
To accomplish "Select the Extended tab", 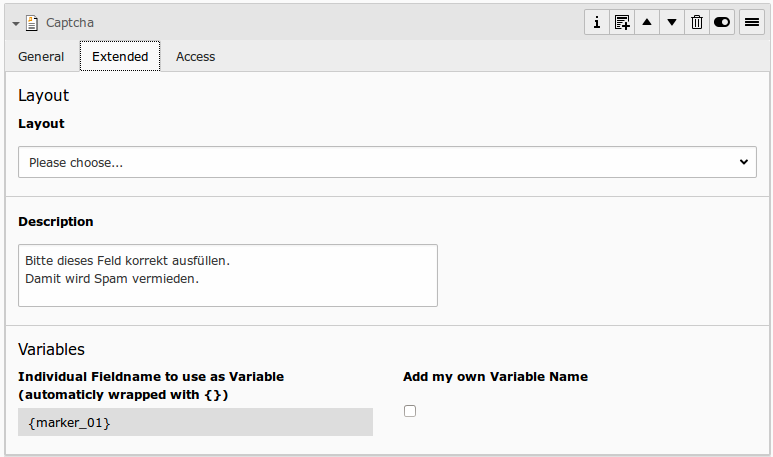I will [120, 57].
